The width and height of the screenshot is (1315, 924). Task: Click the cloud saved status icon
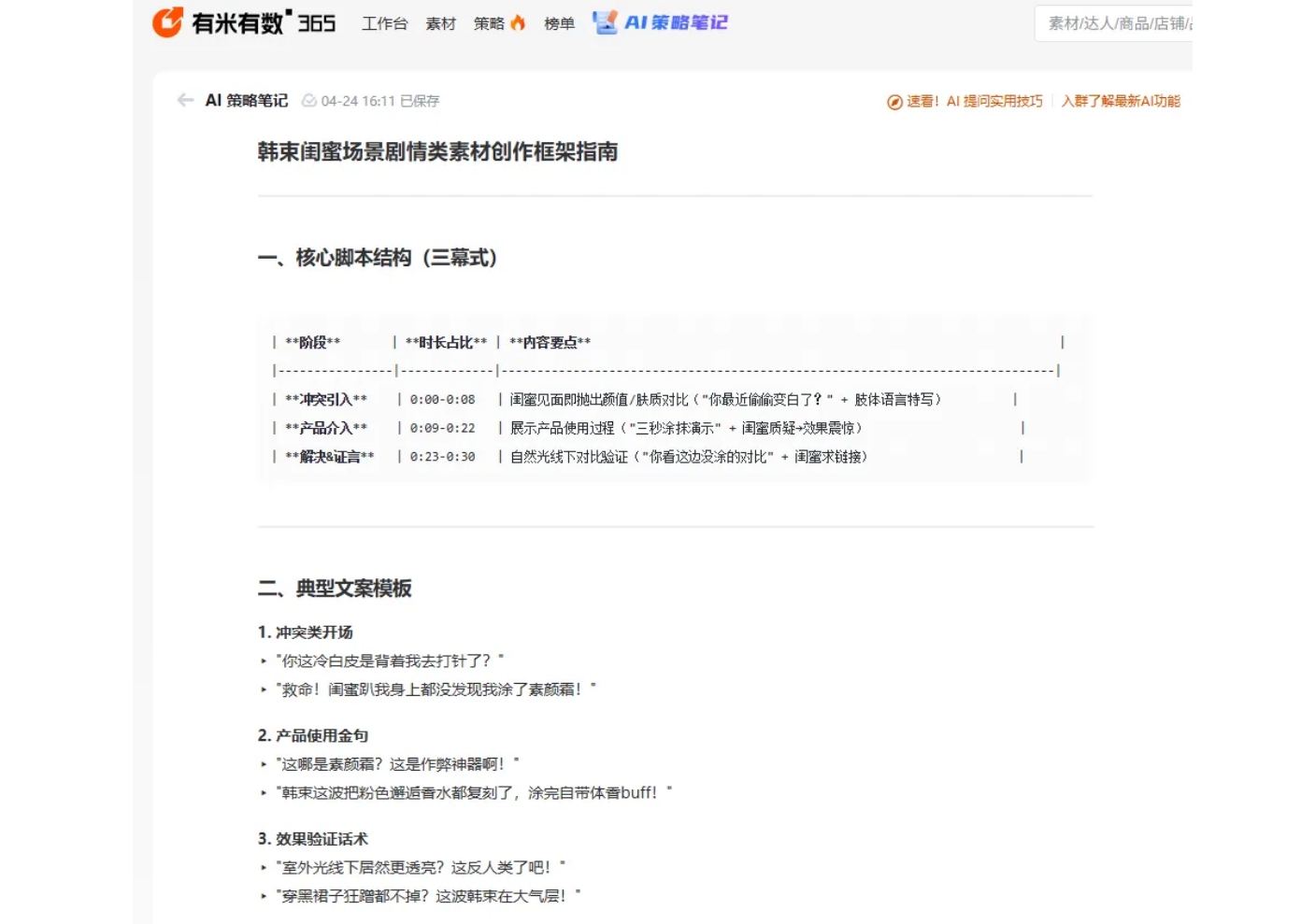(308, 101)
